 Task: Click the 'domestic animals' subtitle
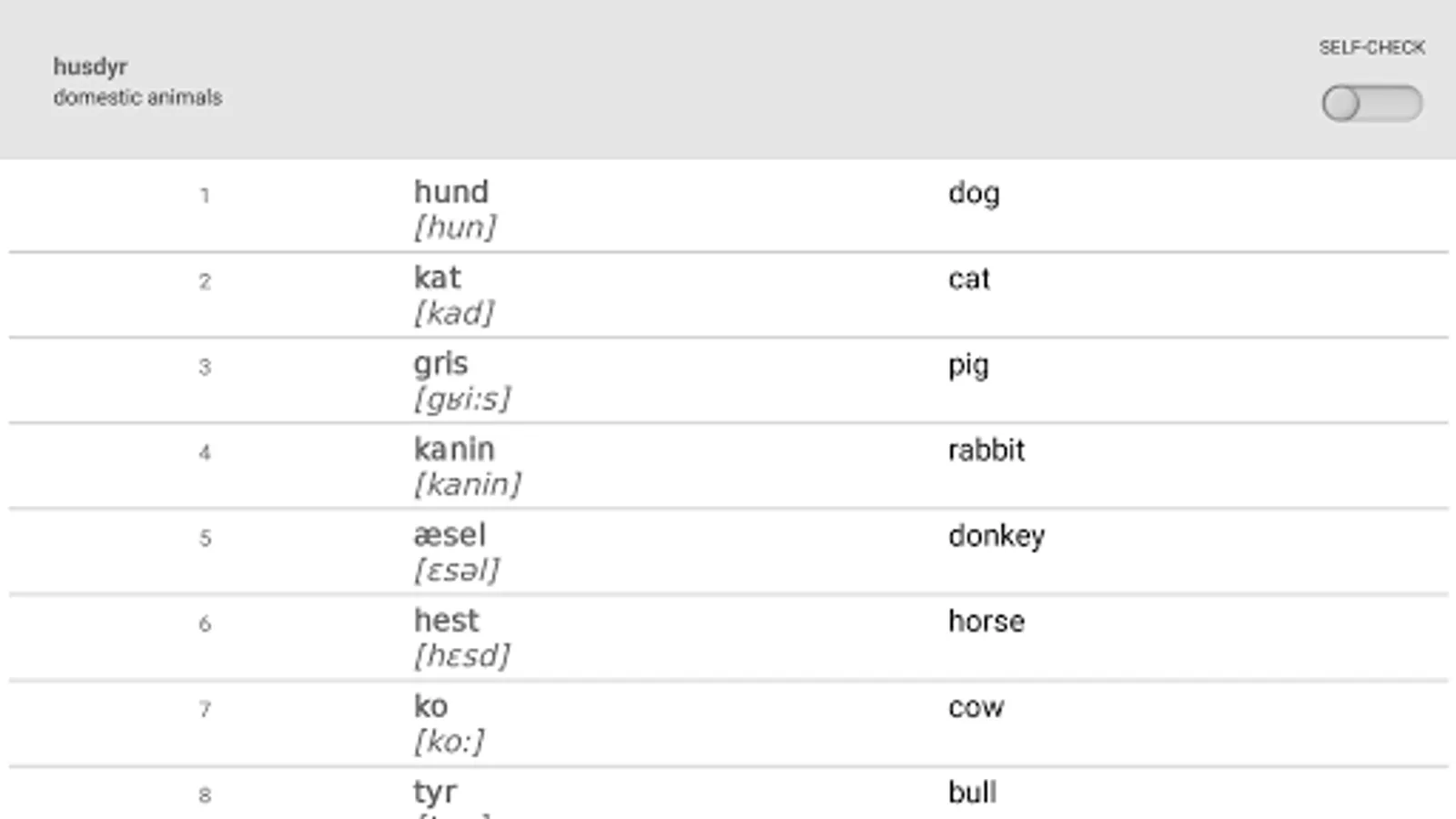137,97
